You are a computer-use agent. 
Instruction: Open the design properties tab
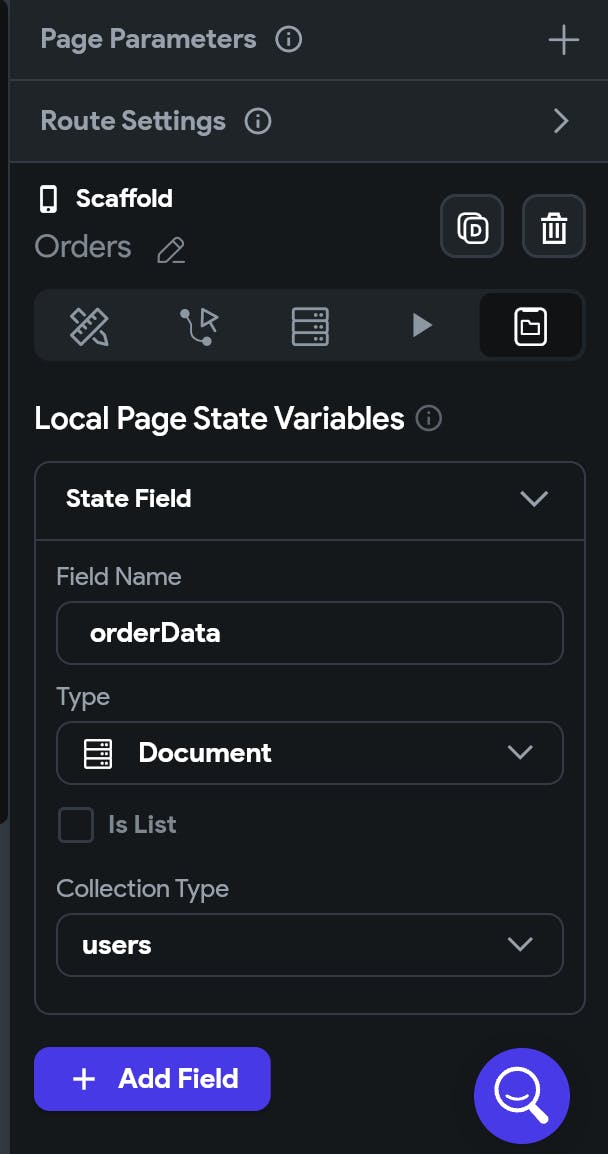point(89,326)
